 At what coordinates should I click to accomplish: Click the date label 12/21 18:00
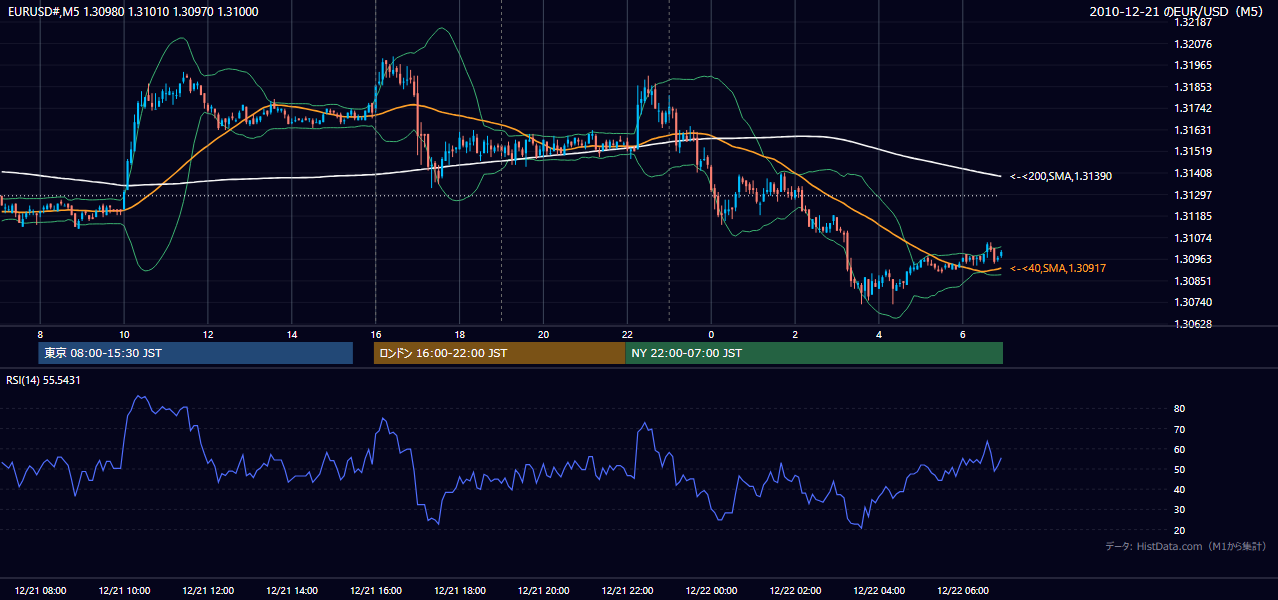click(461, 590)
